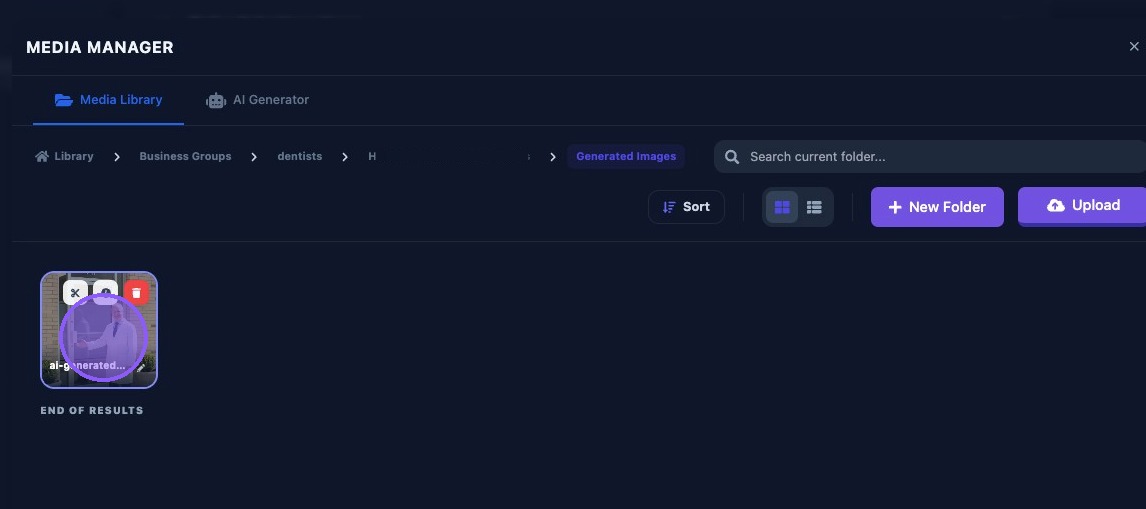This screenshot has height=509, width=1146.
Task: Click the robot icon of AI Generator
Action: coord(216,100)
